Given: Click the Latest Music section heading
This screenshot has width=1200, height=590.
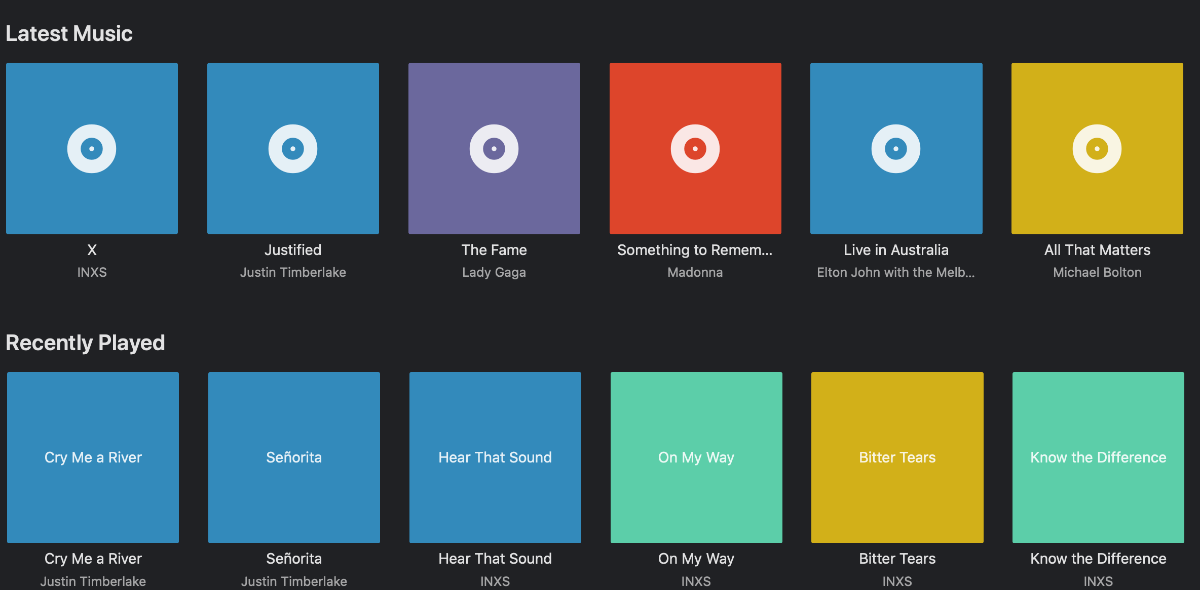Looking at the screenshot, I should click(69, 34).
